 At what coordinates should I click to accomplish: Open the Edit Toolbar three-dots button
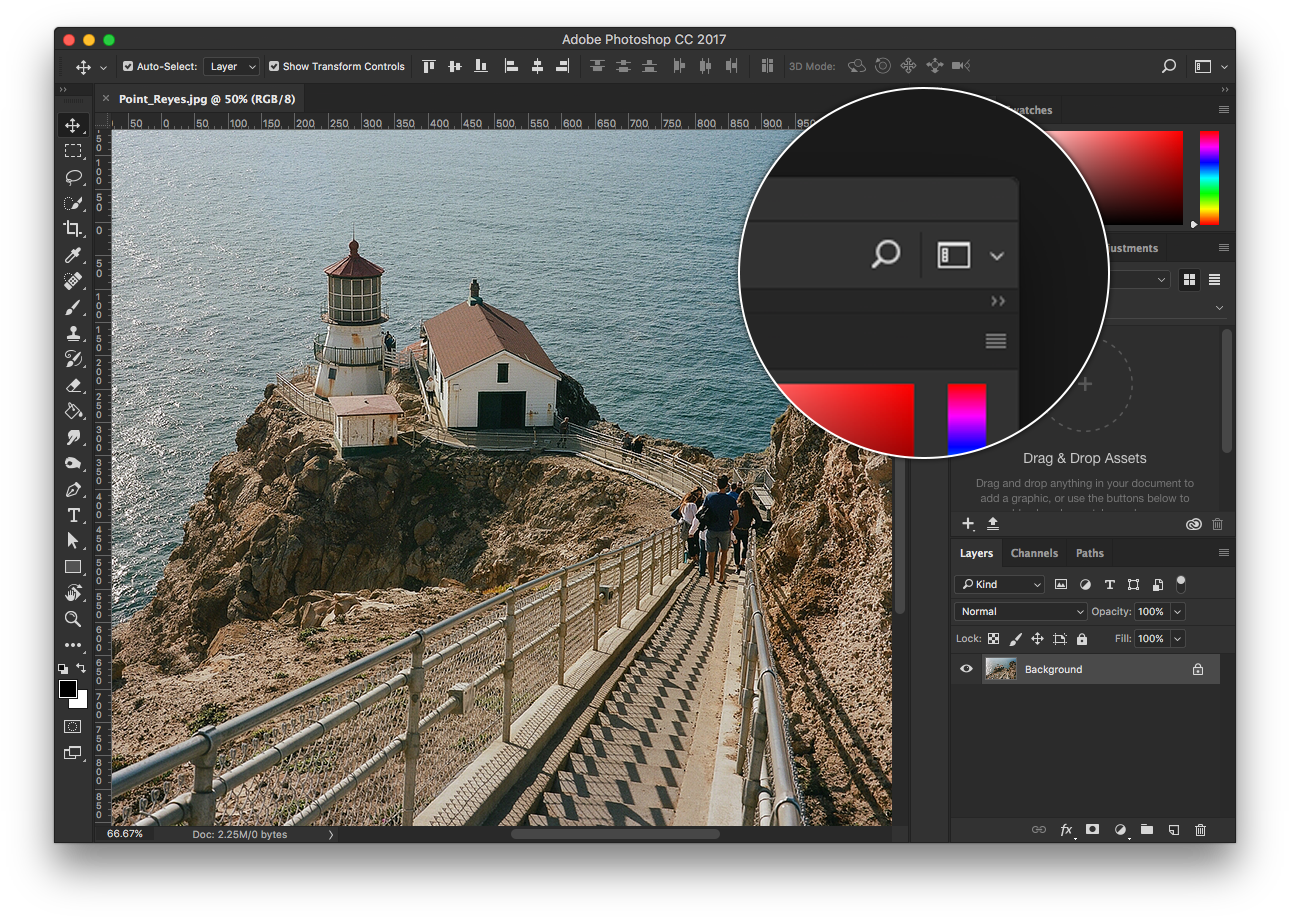coord(73,645)
